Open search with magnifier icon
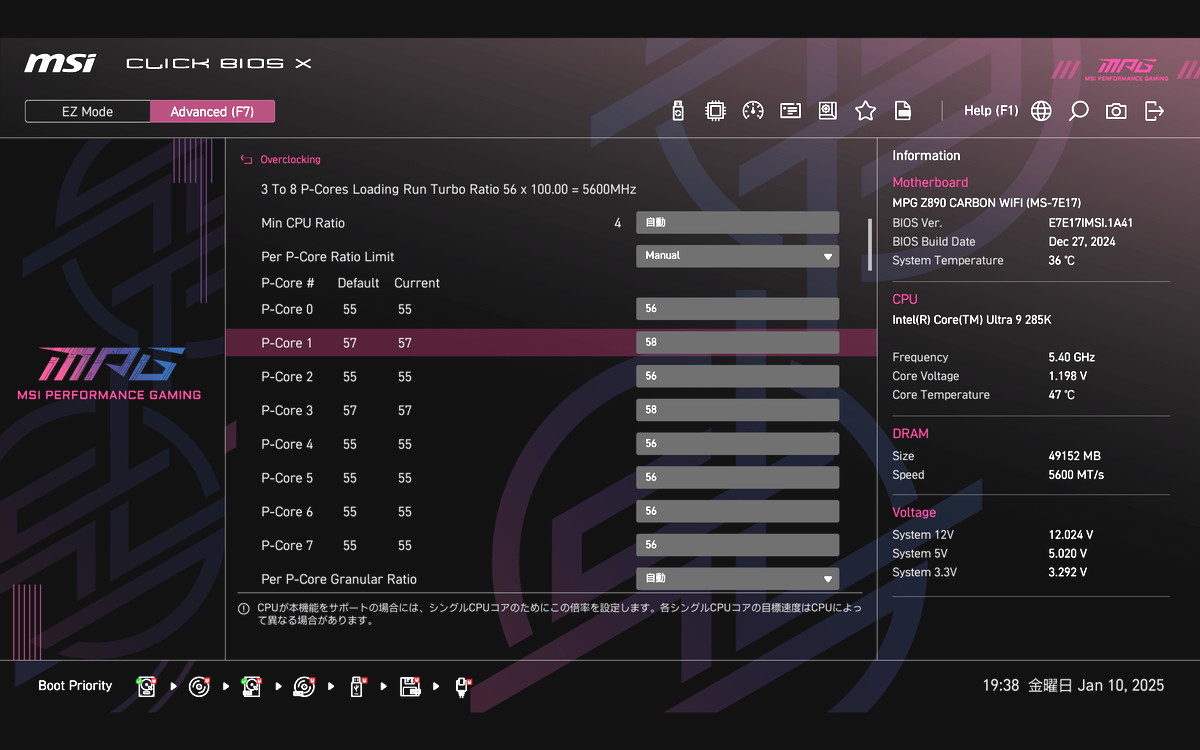1200x750 pixels. point(1078,111)
